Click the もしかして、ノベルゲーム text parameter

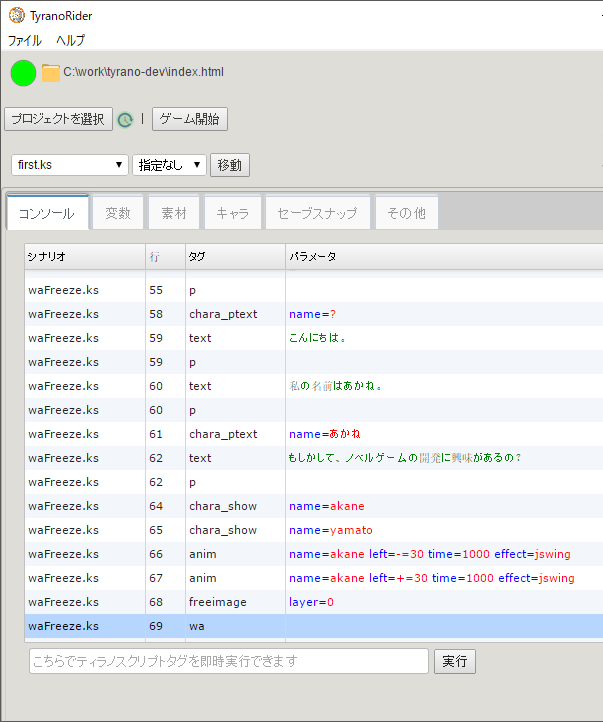[405, 458]
